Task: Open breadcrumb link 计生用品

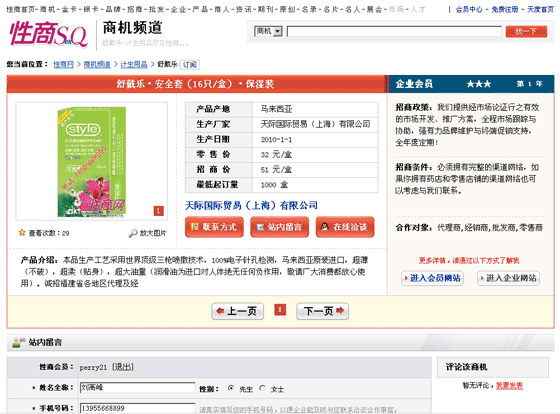Action: coord(134,65)
